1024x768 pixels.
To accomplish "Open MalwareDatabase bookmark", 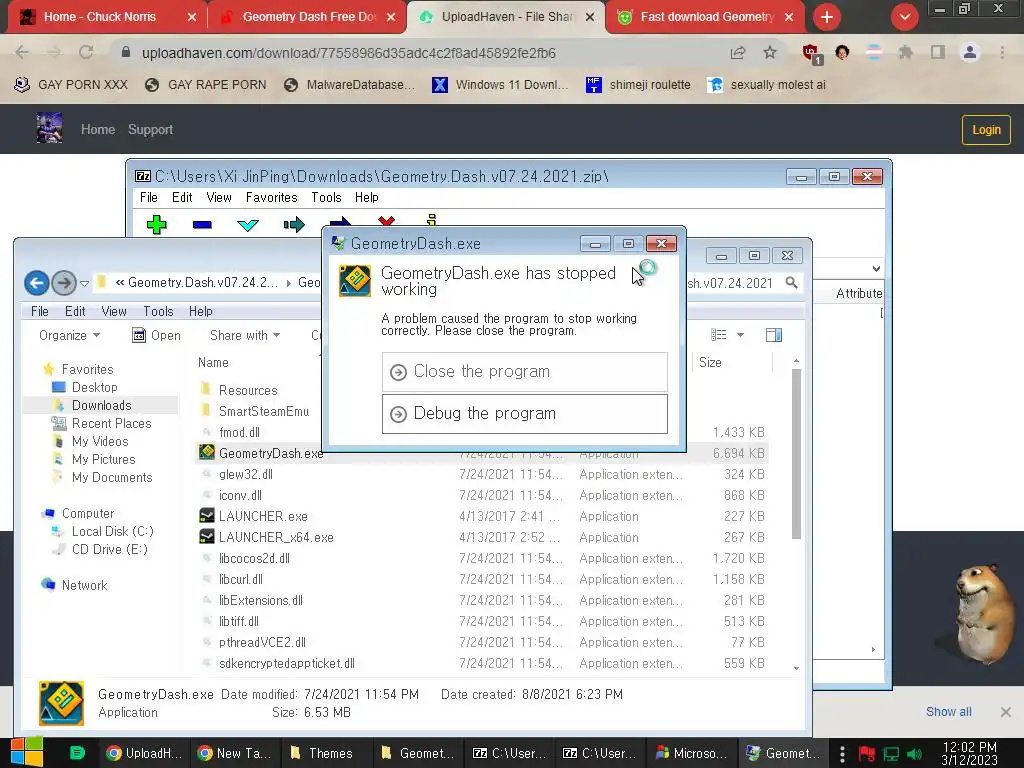I will point(350,85).
